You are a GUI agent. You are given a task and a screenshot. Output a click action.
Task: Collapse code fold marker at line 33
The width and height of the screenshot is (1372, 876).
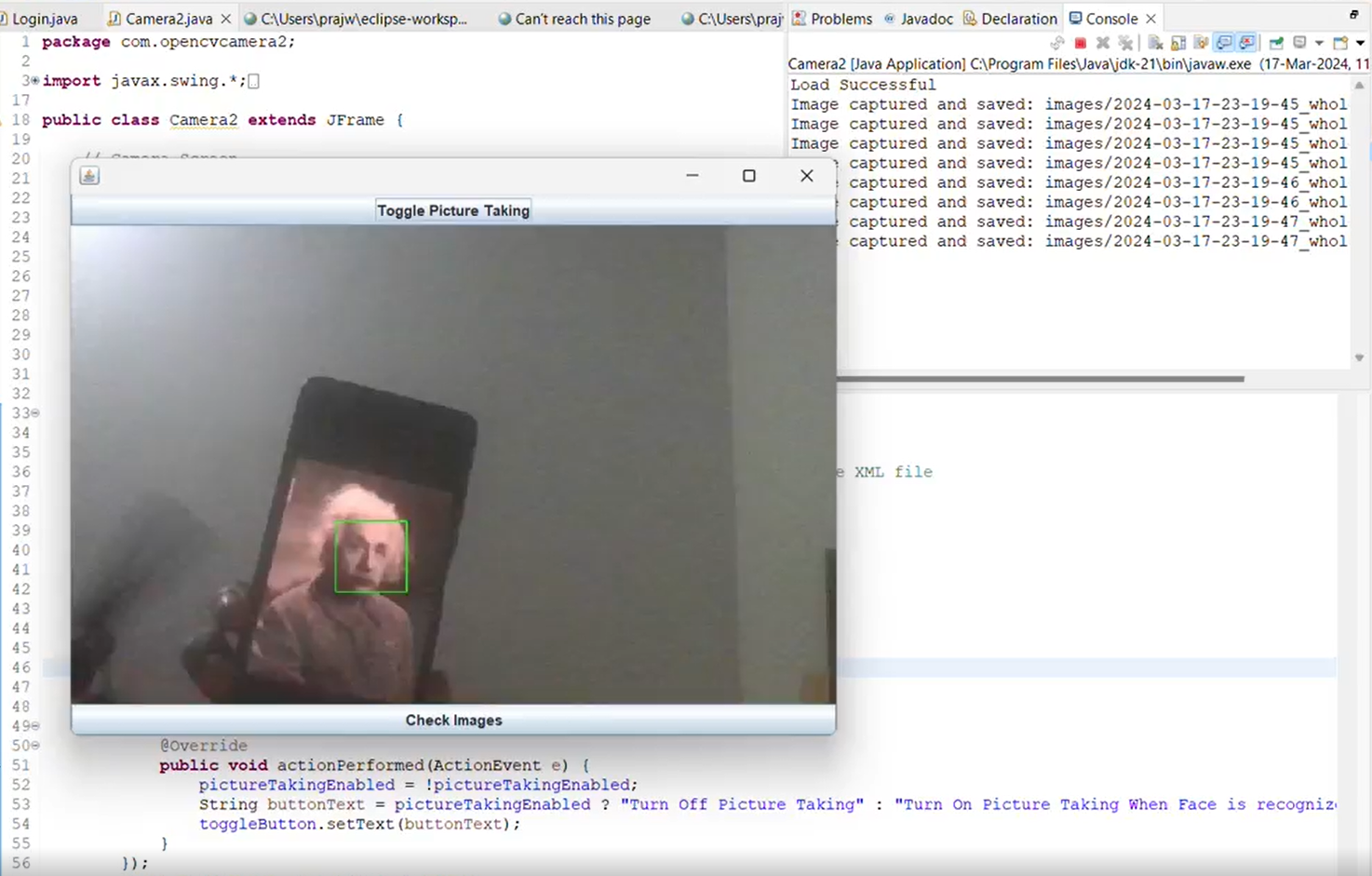pyautogui.click(x=35, y=412)
